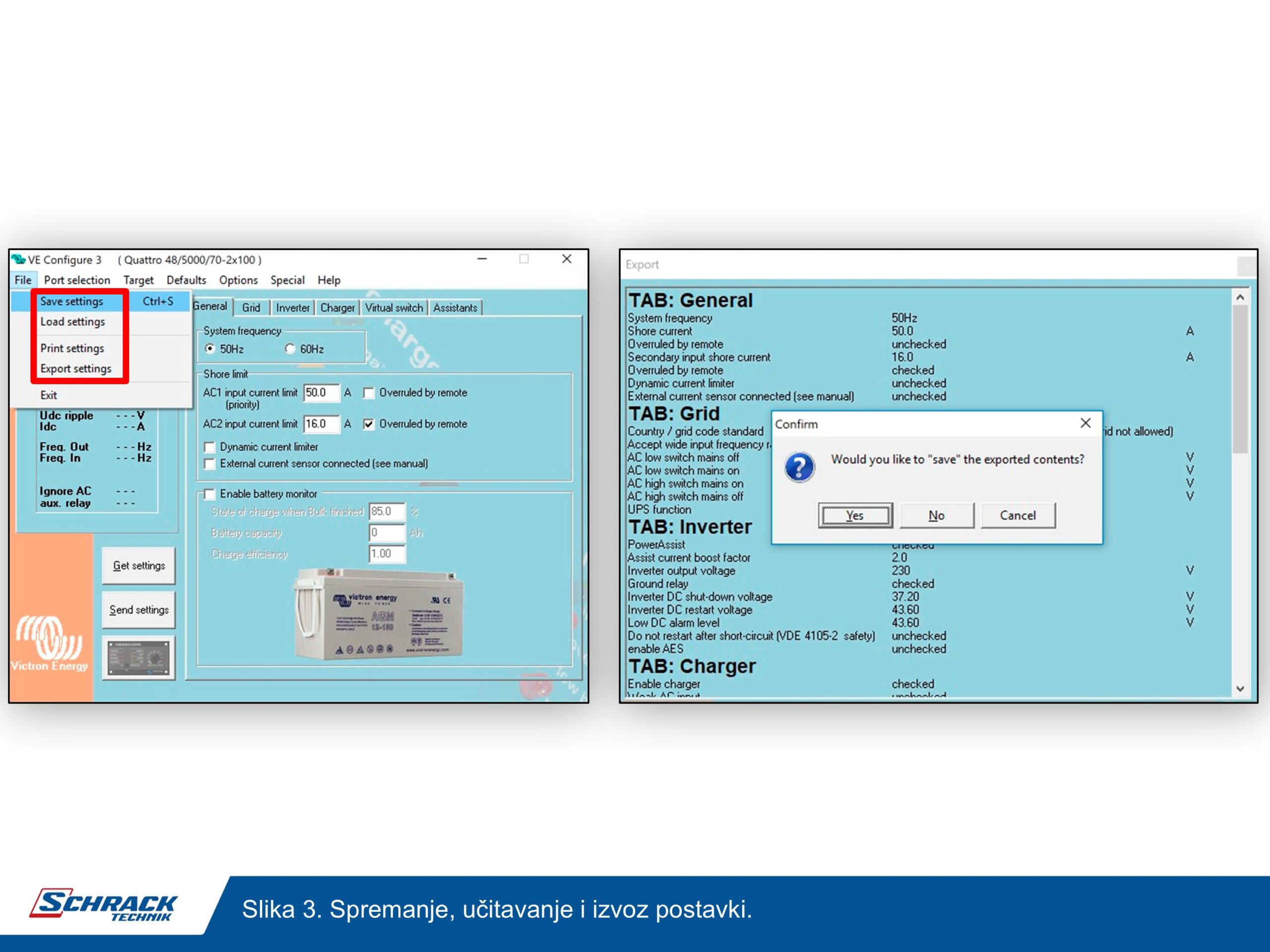Click the AC1 input current limit field
This screenshot has width=1270, height=952.
coord(320,393)
